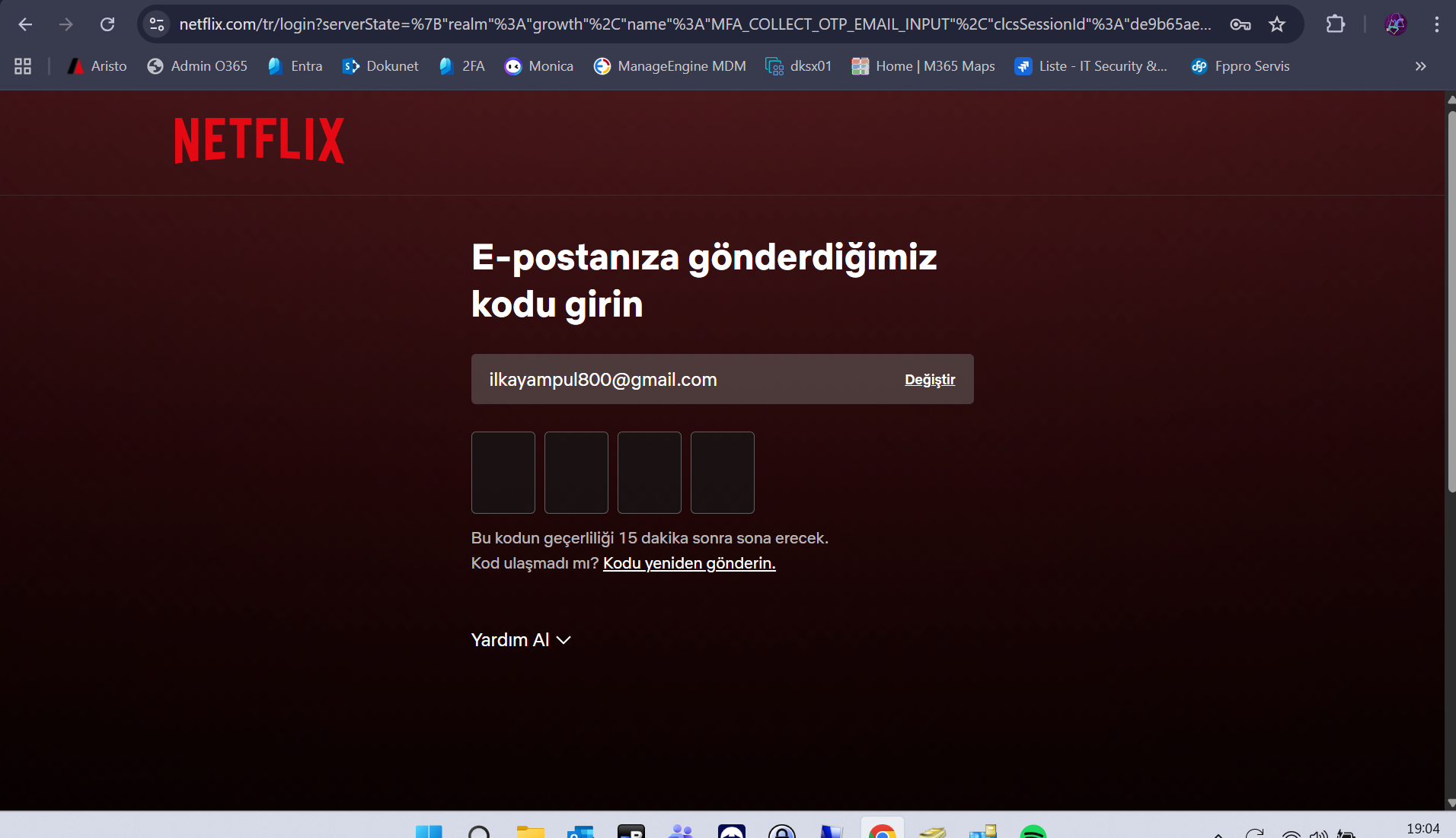Open Google Chrome in the taskbar
Screen dimensions: 1456x838
883,830
